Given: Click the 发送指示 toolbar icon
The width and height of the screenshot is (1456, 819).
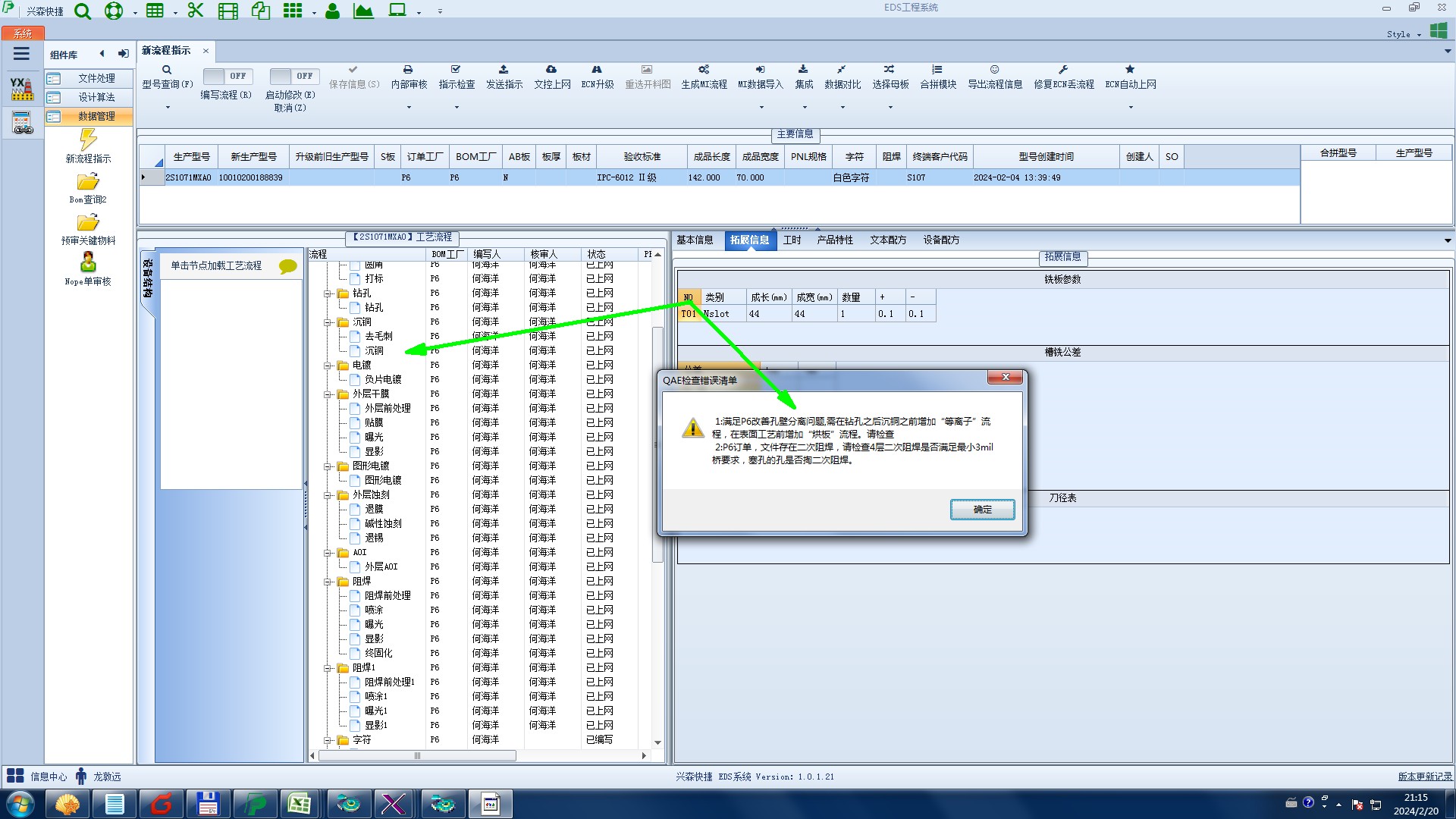Looking at the screenshot, I should click(504, 70).
